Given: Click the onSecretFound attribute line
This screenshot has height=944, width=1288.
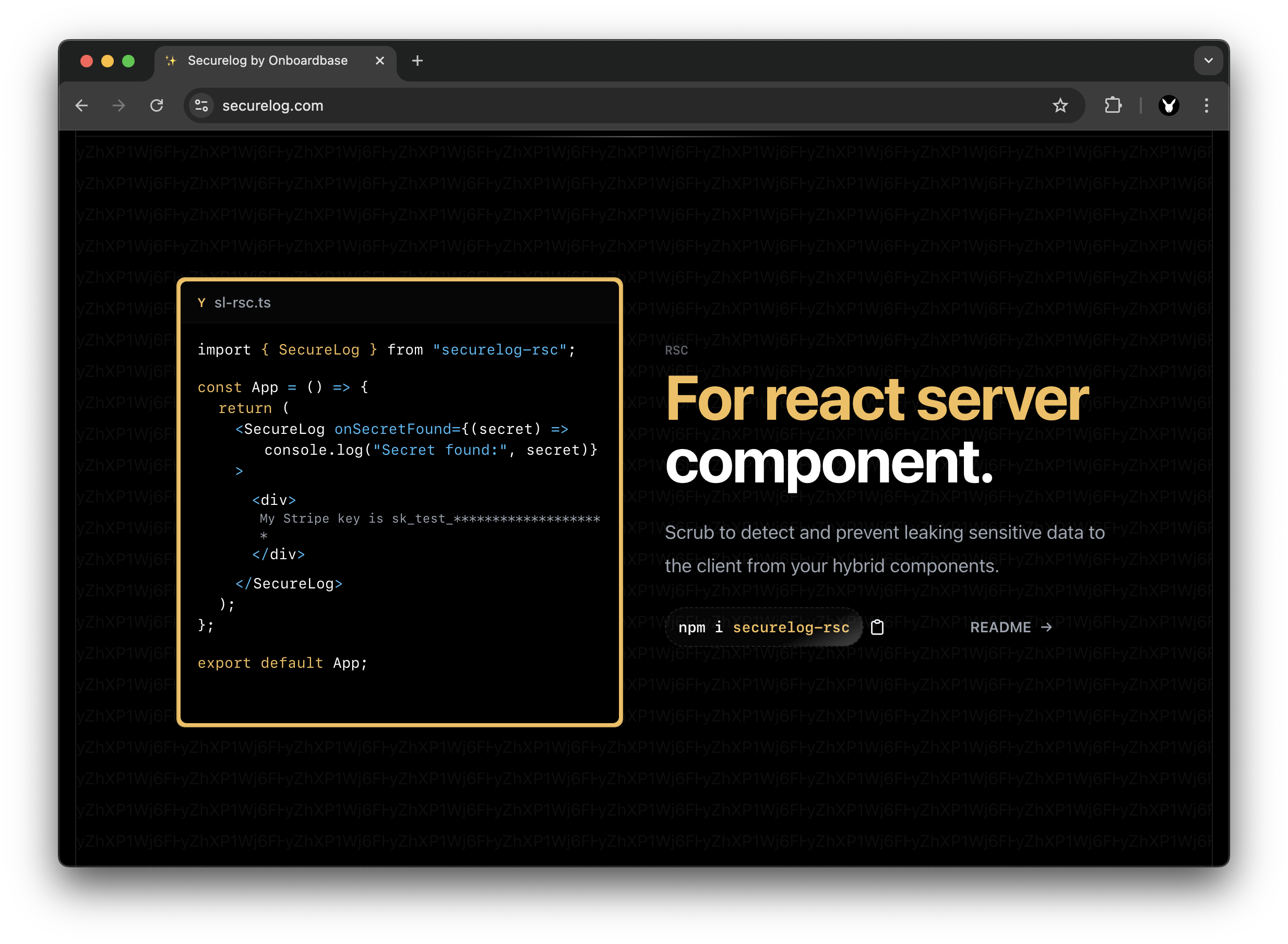Looking at the screenshot, I should [401, 429].
